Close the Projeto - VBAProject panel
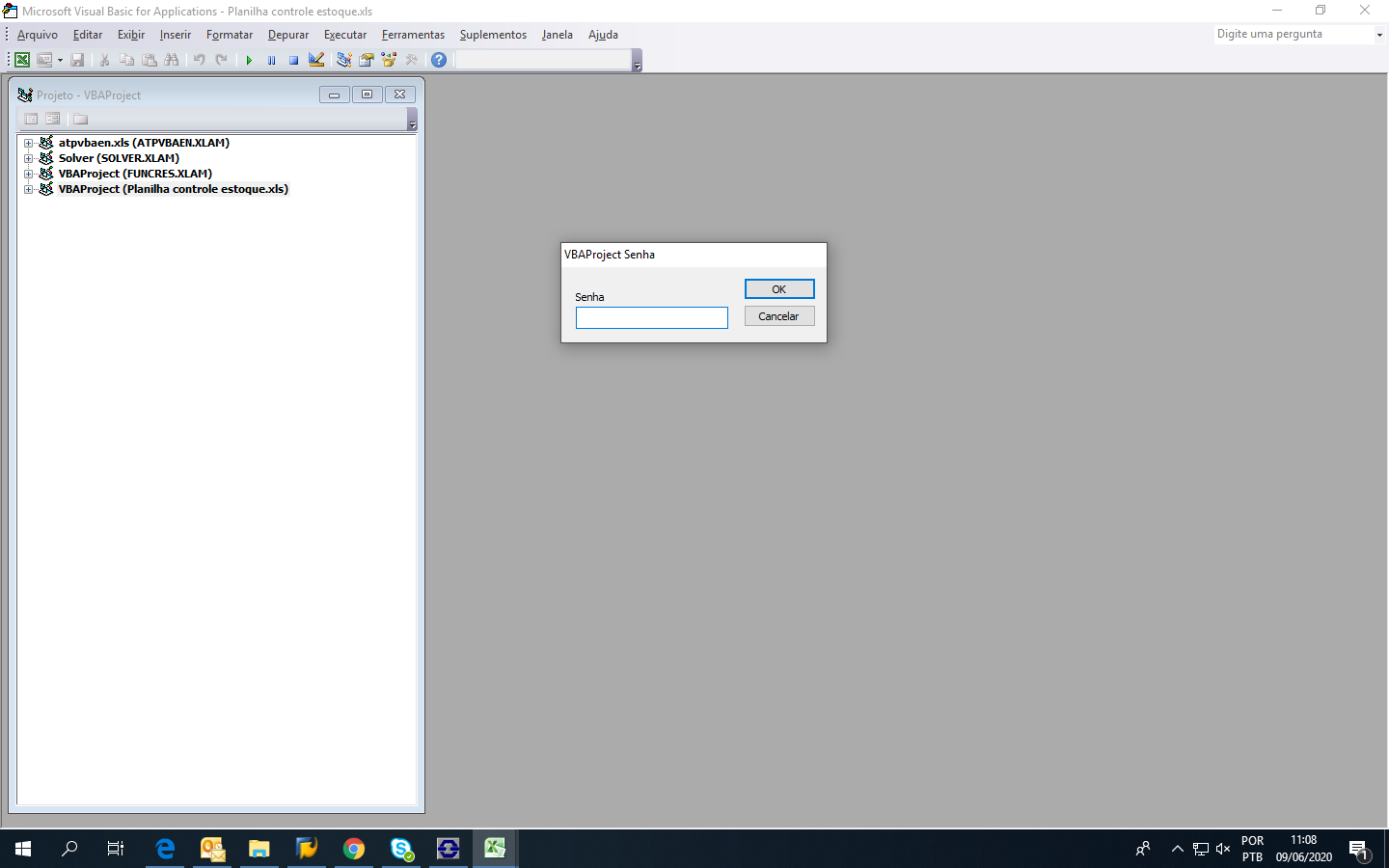This screenshot has width=1389, height=868. tap(399, 95)
